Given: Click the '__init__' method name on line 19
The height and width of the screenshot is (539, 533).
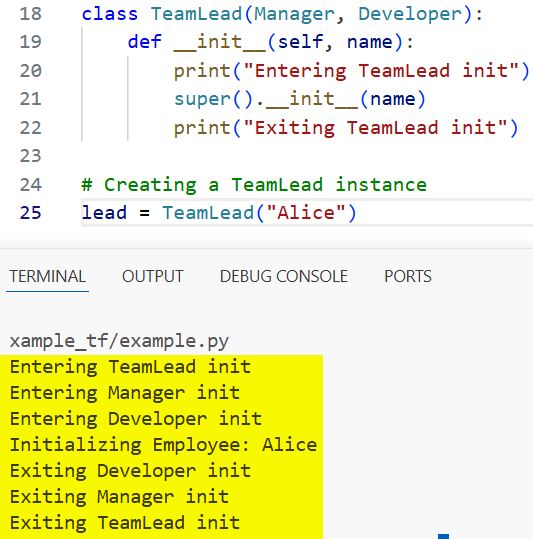Looking at the screenshot, I should tap(220, 43).
